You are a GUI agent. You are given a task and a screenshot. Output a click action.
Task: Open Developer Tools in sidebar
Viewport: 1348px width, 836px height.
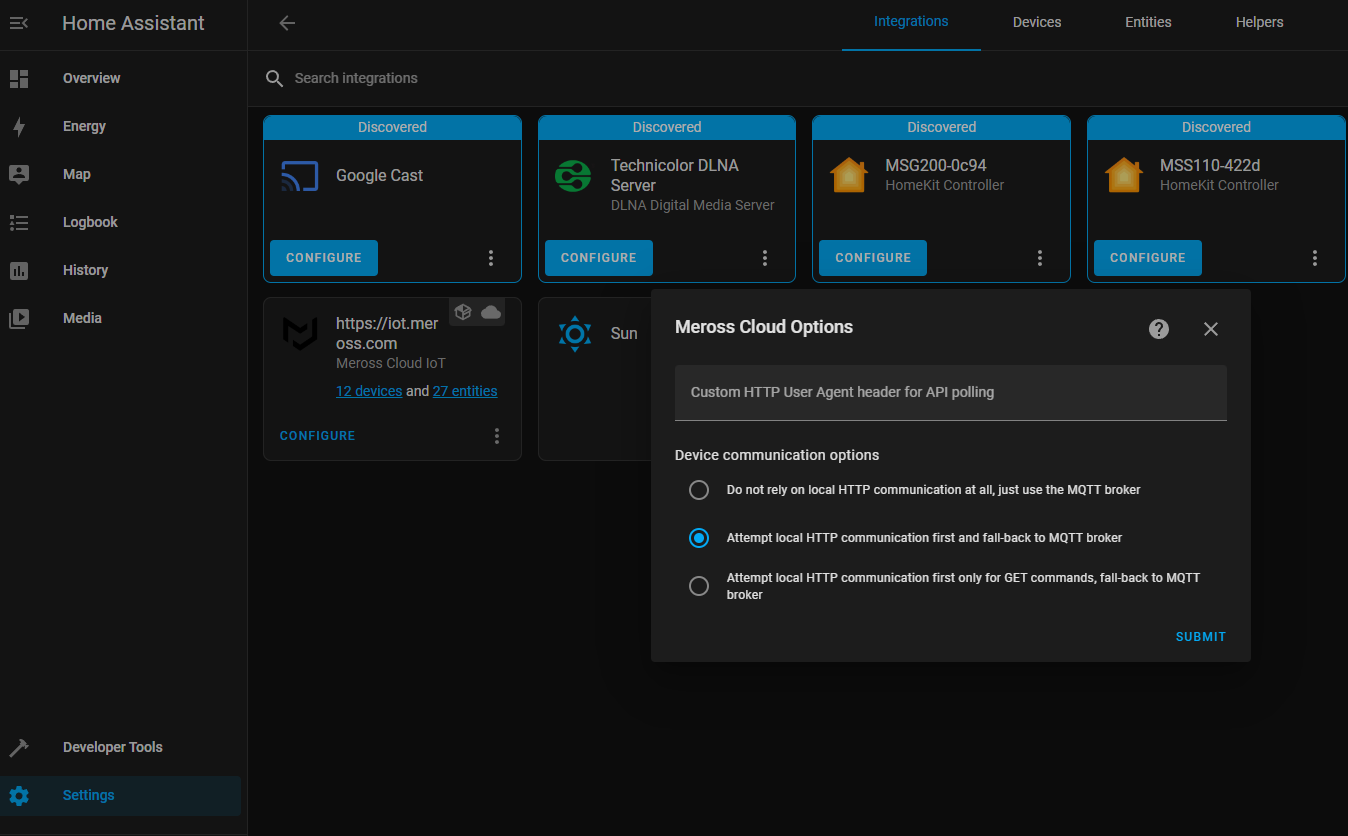coord(120,747)
